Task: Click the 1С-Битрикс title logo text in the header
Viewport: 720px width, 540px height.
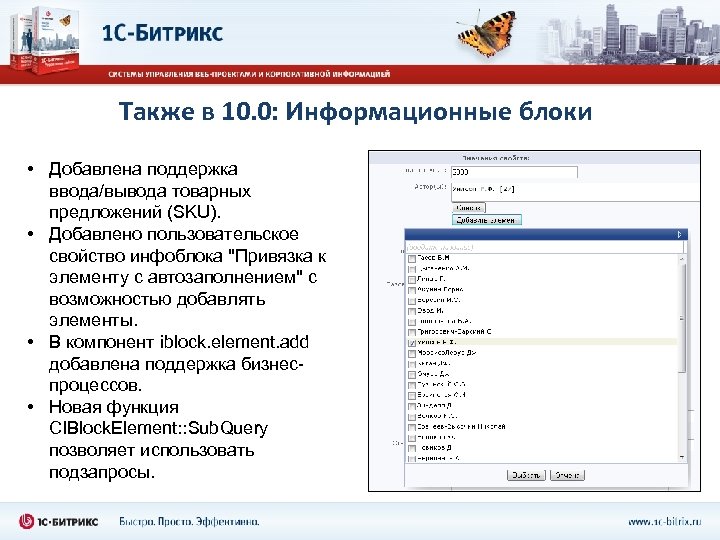Action: (x=162, y=33)
